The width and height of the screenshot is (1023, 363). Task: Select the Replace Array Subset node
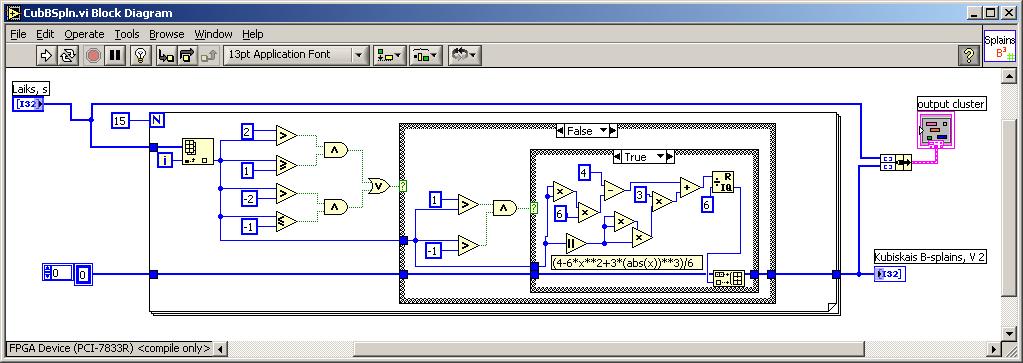click(x=728, y=279)
